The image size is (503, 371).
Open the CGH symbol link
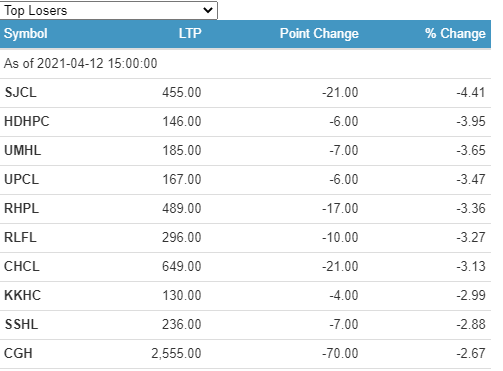point(18,353)
